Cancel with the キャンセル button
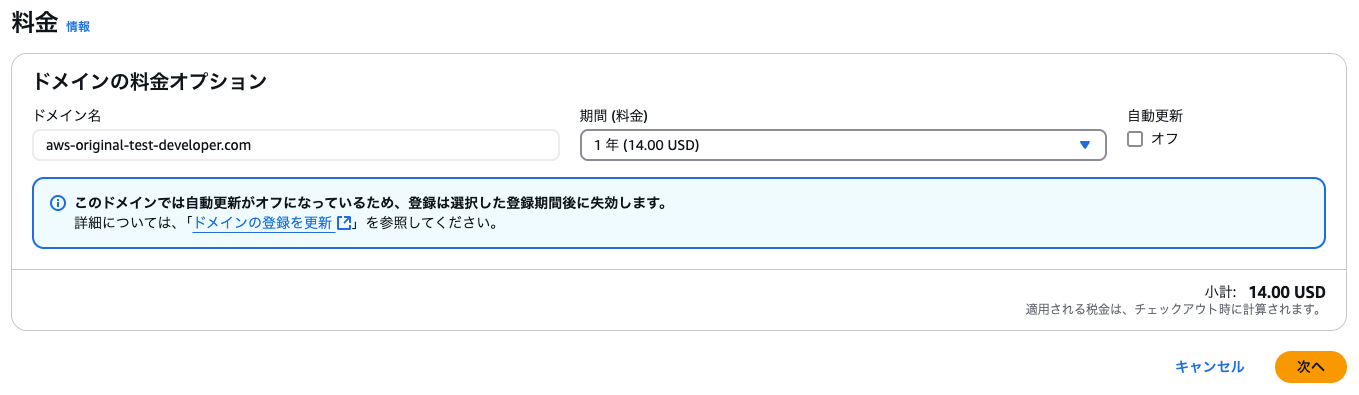 (1210, 367)
